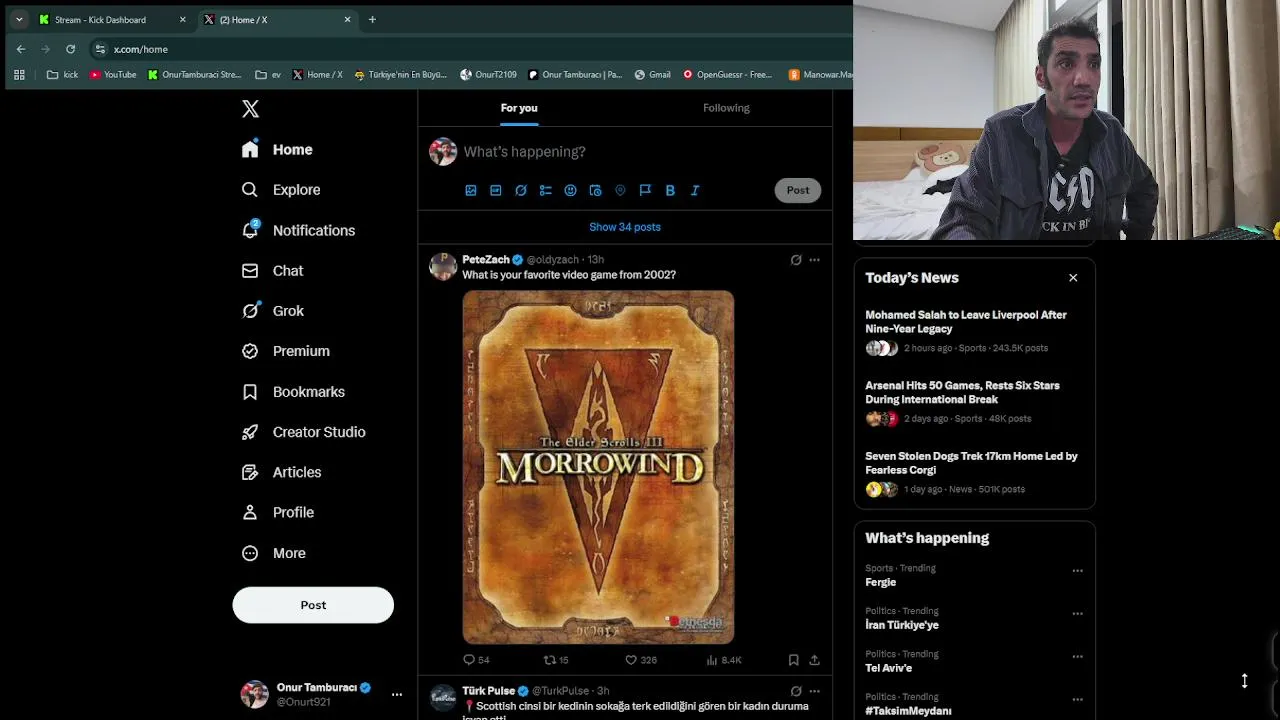Viewport: 1280px width, 720px height.
Task: Repost PeteZach's Morrowind post
Action: [x=555, y=660]
